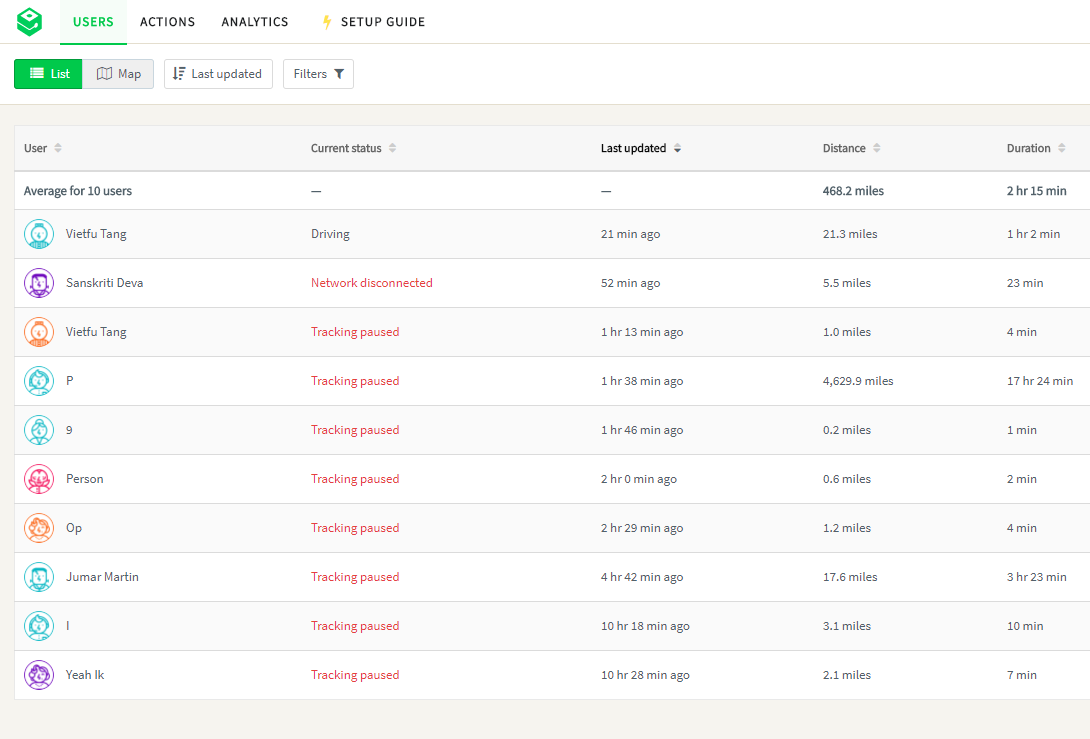Click the Average for 10 users label
Viewport: 1090px width, 739px height.
tap(78, 190)
